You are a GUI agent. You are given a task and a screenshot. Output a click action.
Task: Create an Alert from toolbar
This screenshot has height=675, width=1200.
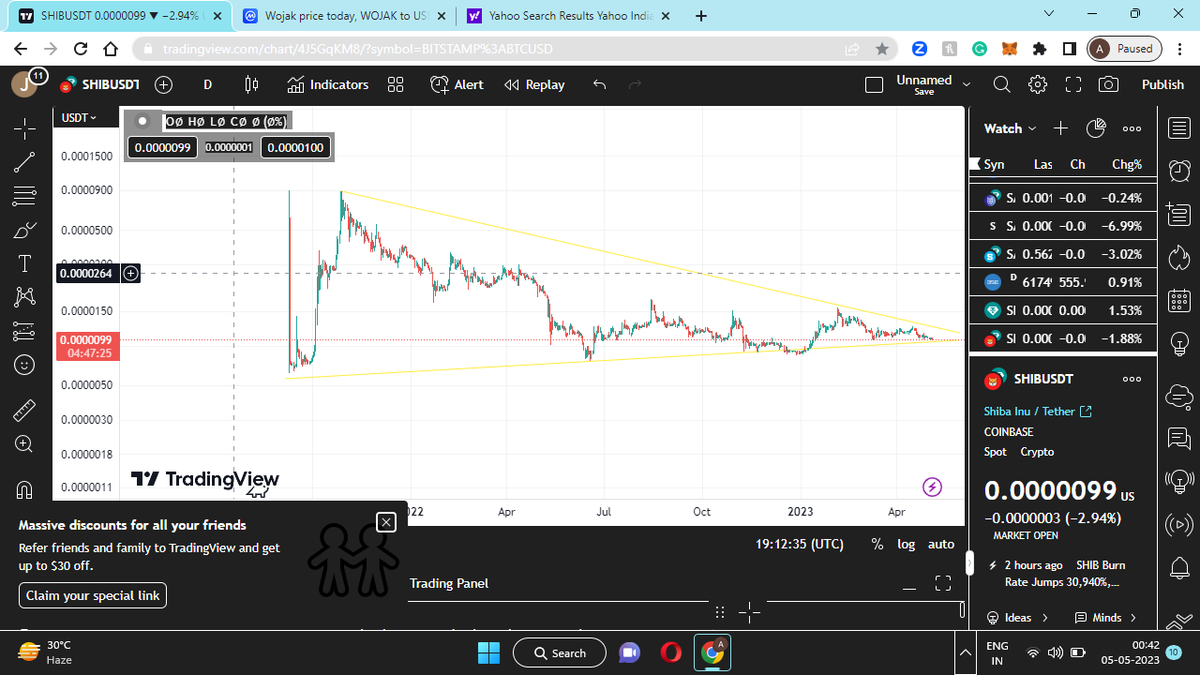[457, 85]
